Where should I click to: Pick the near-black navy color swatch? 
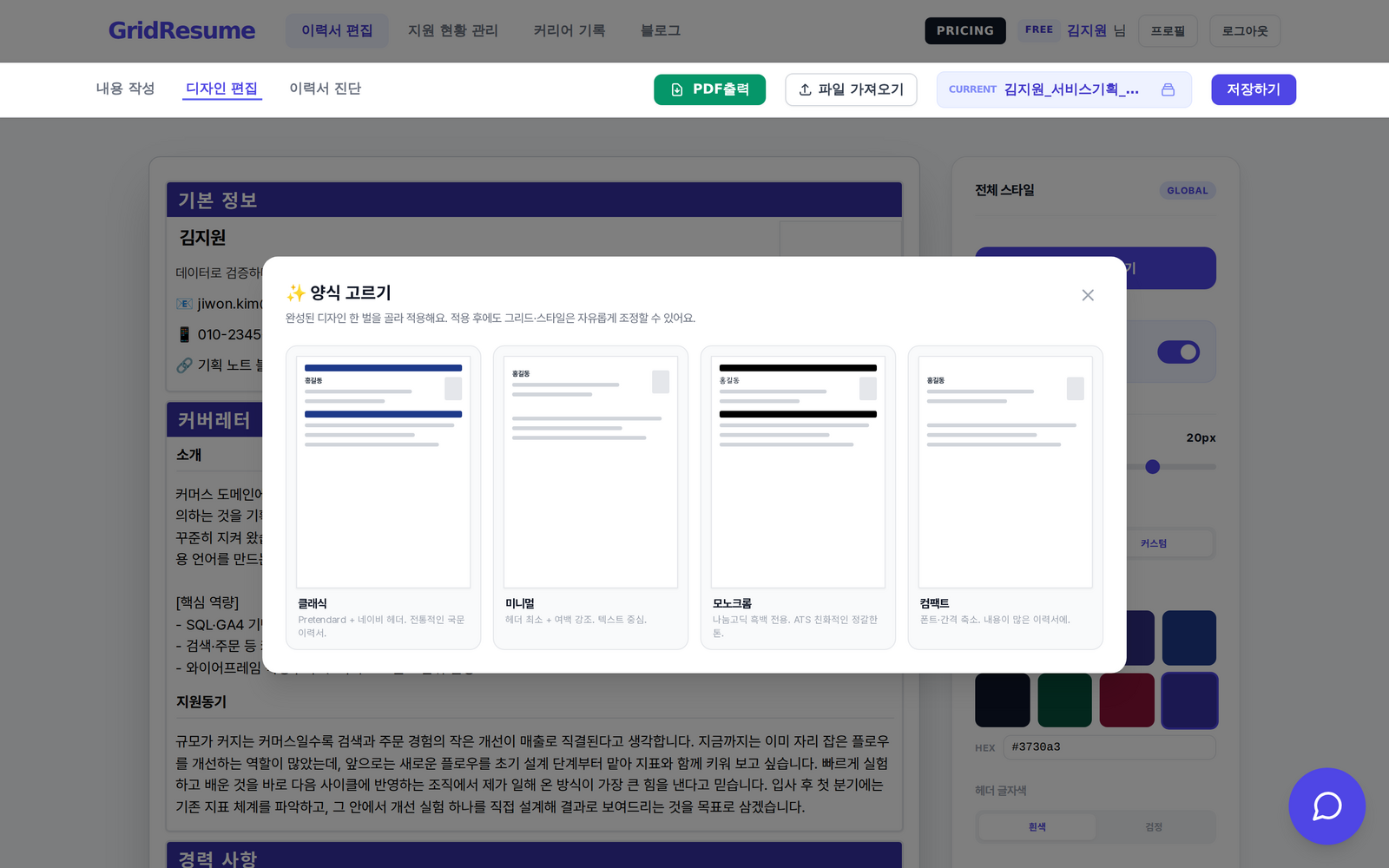pos(1002,700)
